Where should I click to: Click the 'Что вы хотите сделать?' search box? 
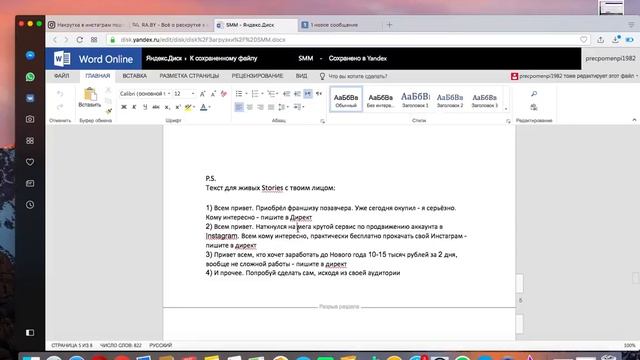358,76
